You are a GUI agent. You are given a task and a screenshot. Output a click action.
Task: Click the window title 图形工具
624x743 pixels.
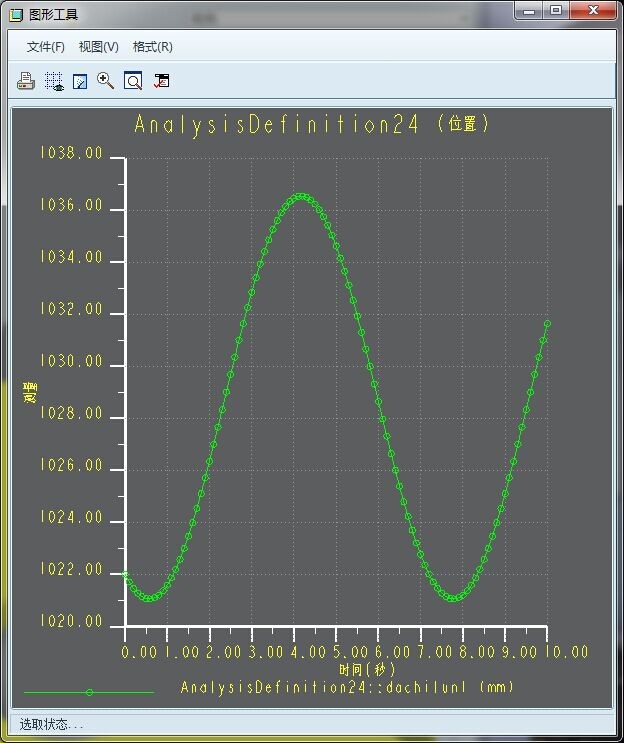tap(53, 15)
